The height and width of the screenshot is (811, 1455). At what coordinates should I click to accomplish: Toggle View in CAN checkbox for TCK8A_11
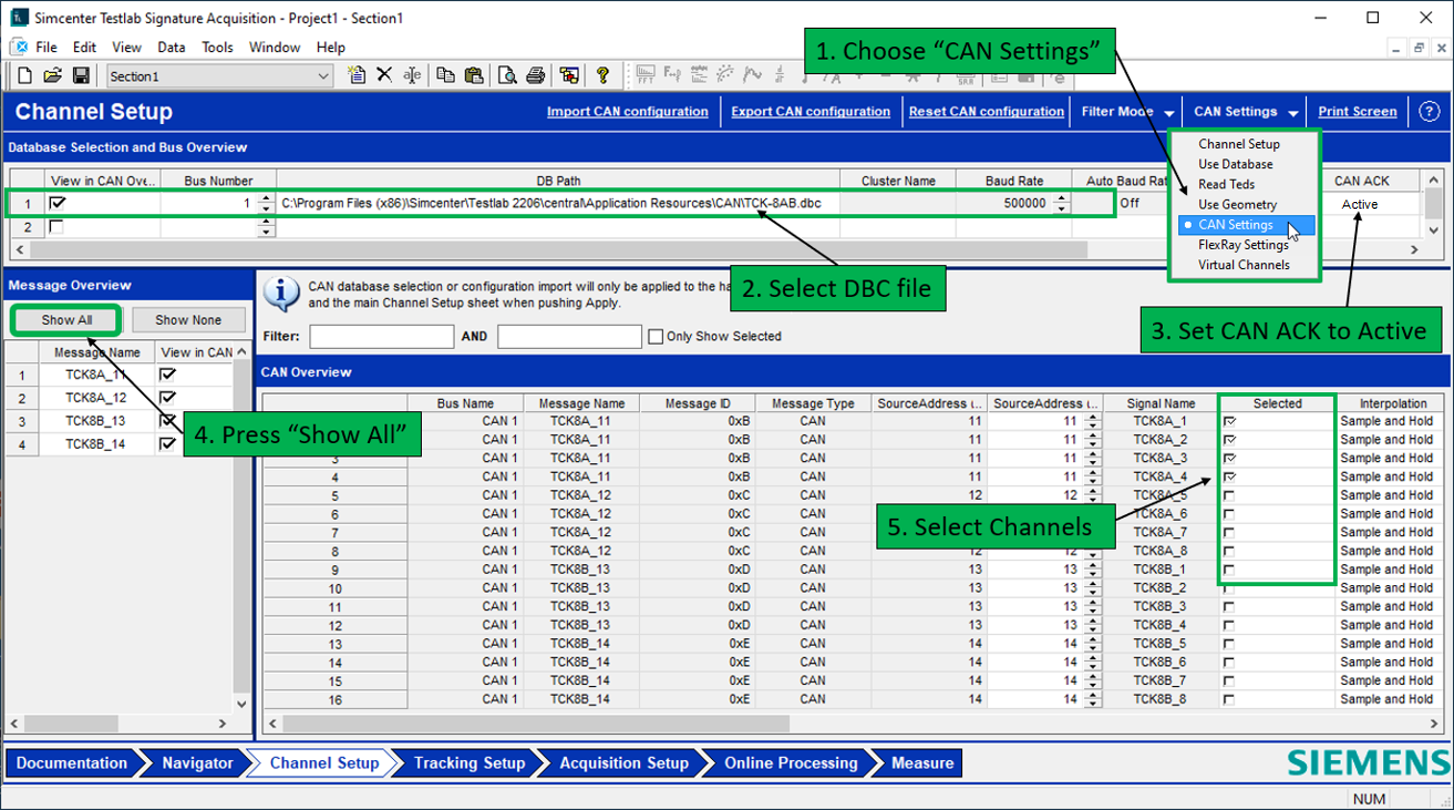click(x=167, y=374)
